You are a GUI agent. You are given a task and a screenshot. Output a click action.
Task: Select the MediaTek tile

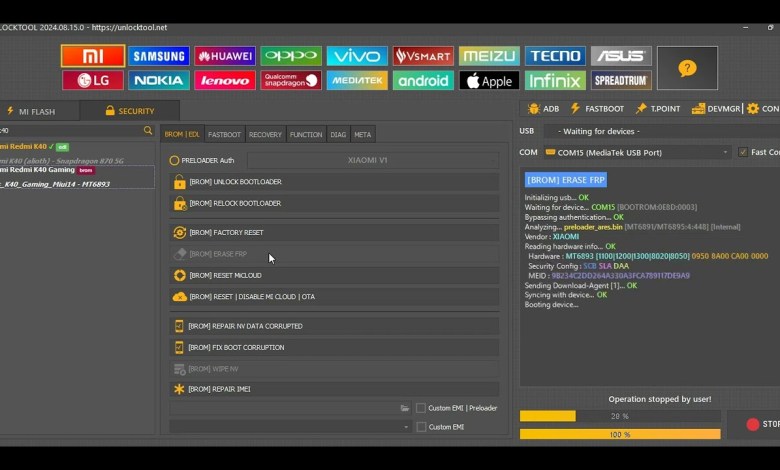(x=357, y=80)
